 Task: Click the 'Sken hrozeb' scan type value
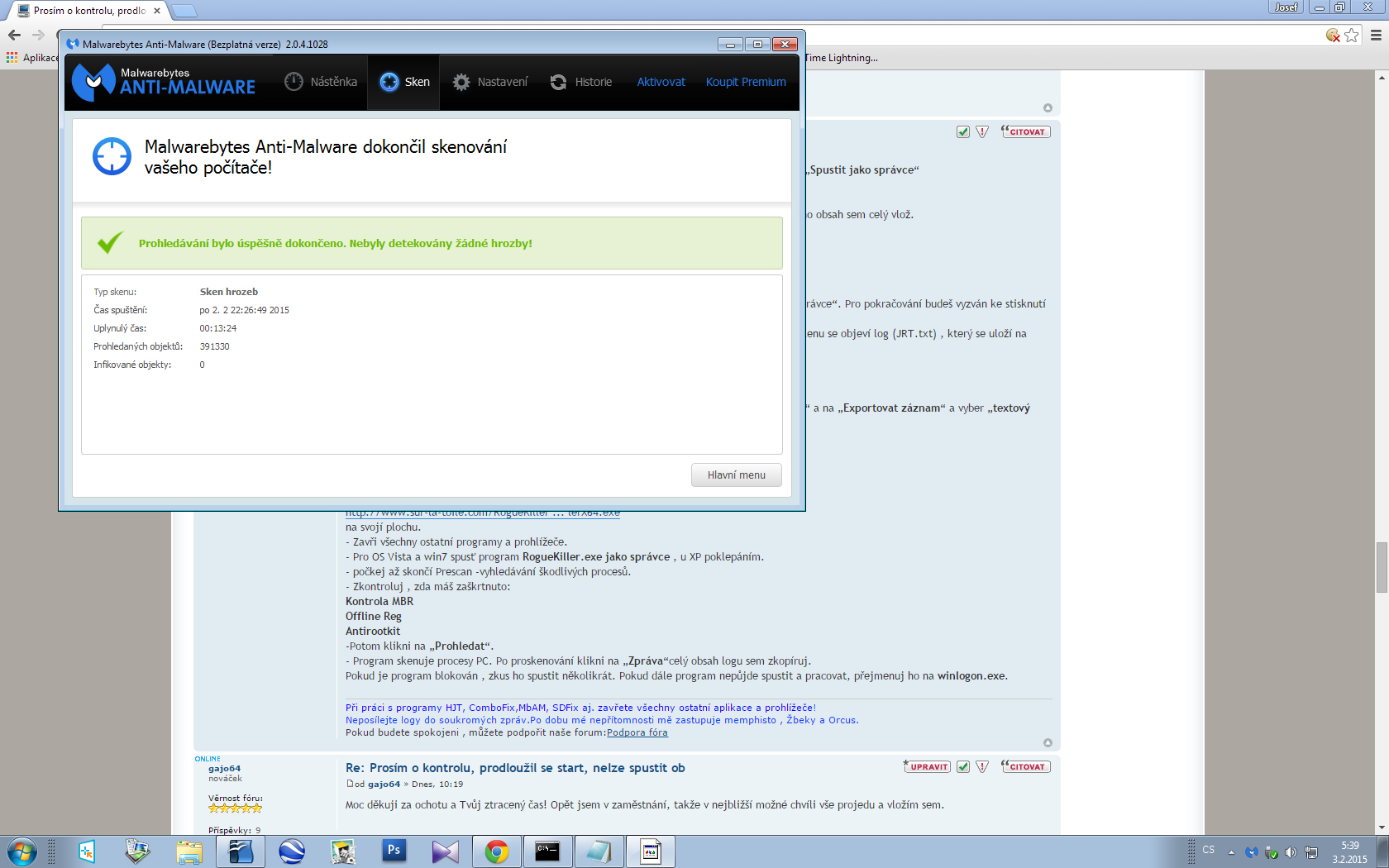(x=229, y=292)
